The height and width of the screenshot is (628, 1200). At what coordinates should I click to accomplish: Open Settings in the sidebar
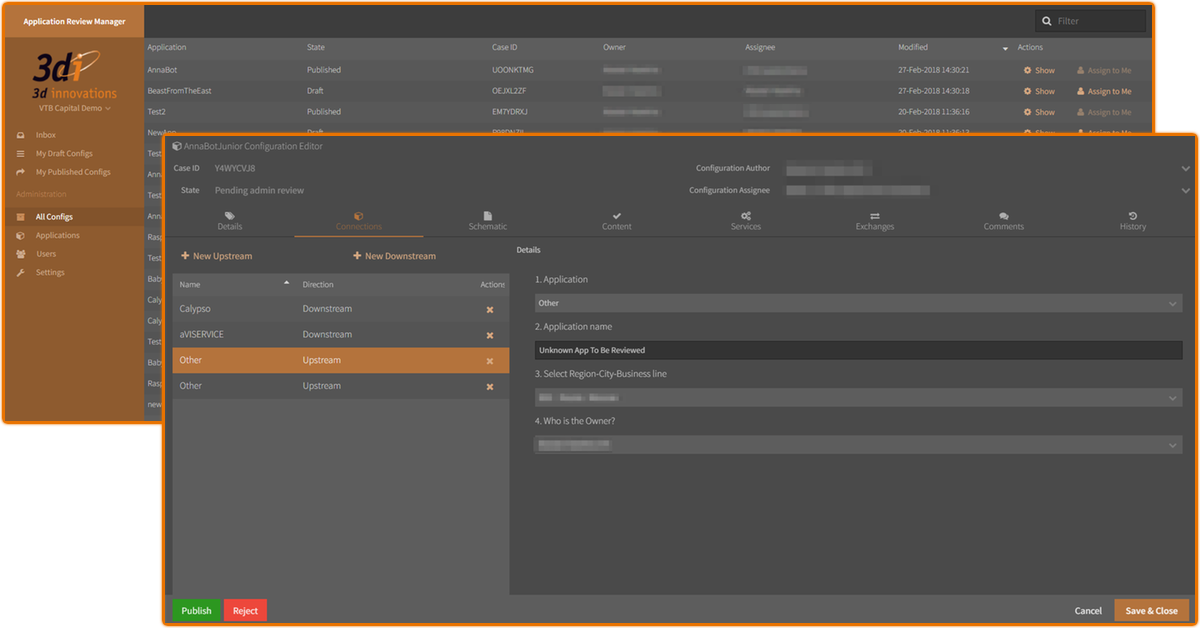tap(50, 273)
